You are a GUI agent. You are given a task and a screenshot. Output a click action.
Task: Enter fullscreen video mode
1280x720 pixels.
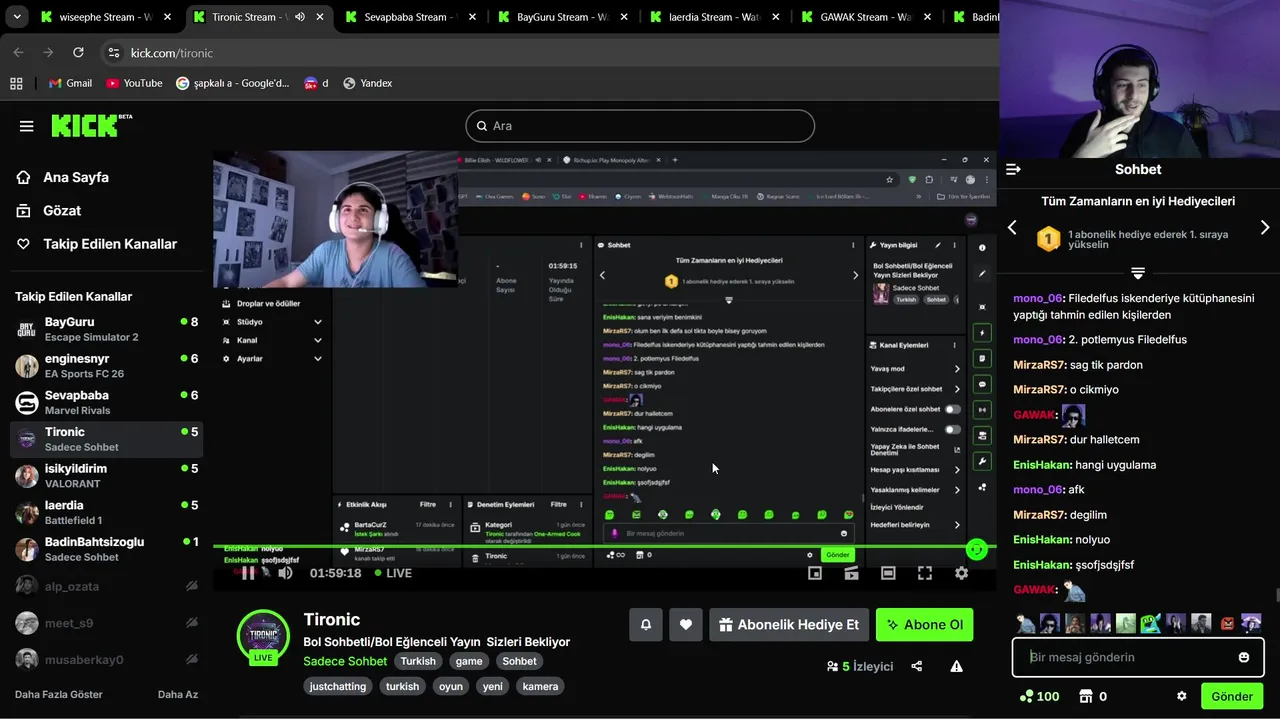[925, 573]
